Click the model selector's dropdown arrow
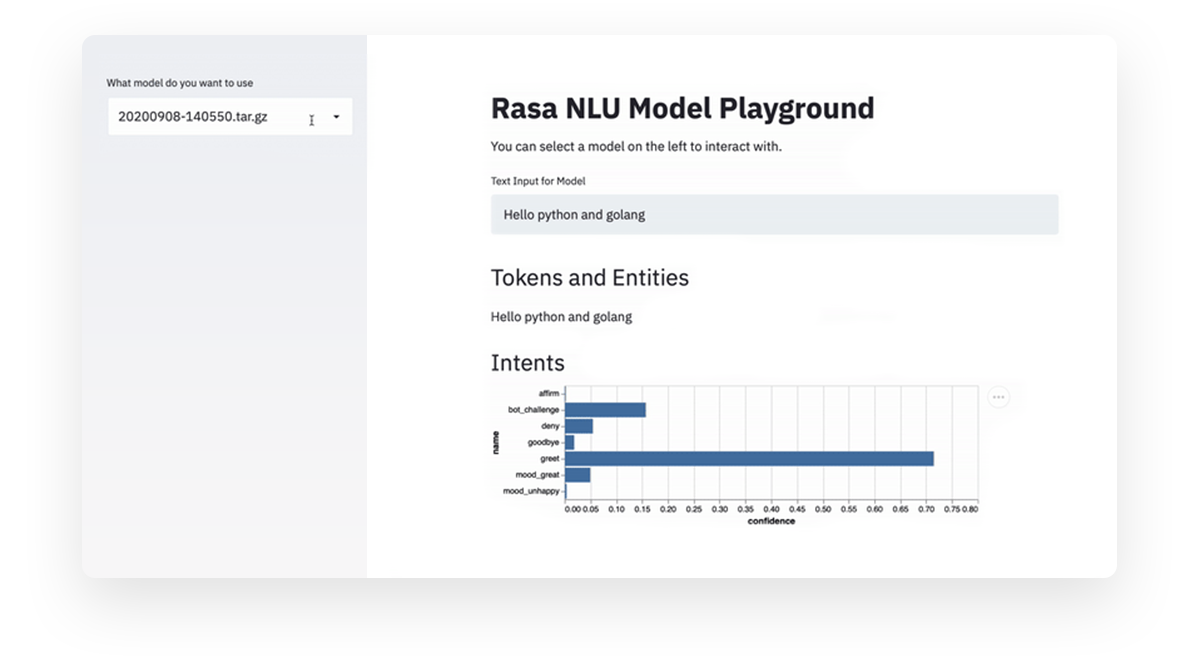 (x=336, y=117)
